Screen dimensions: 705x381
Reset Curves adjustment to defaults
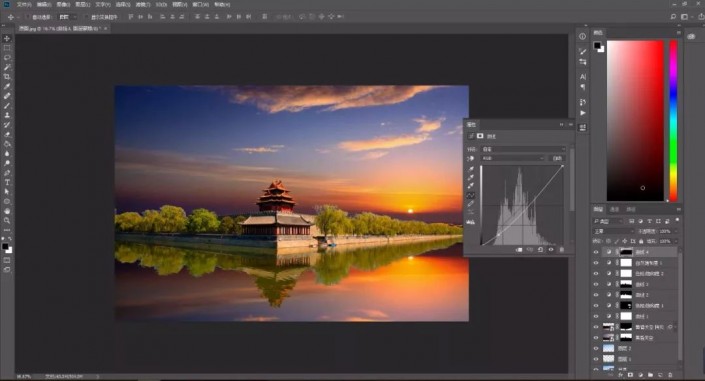540,250
